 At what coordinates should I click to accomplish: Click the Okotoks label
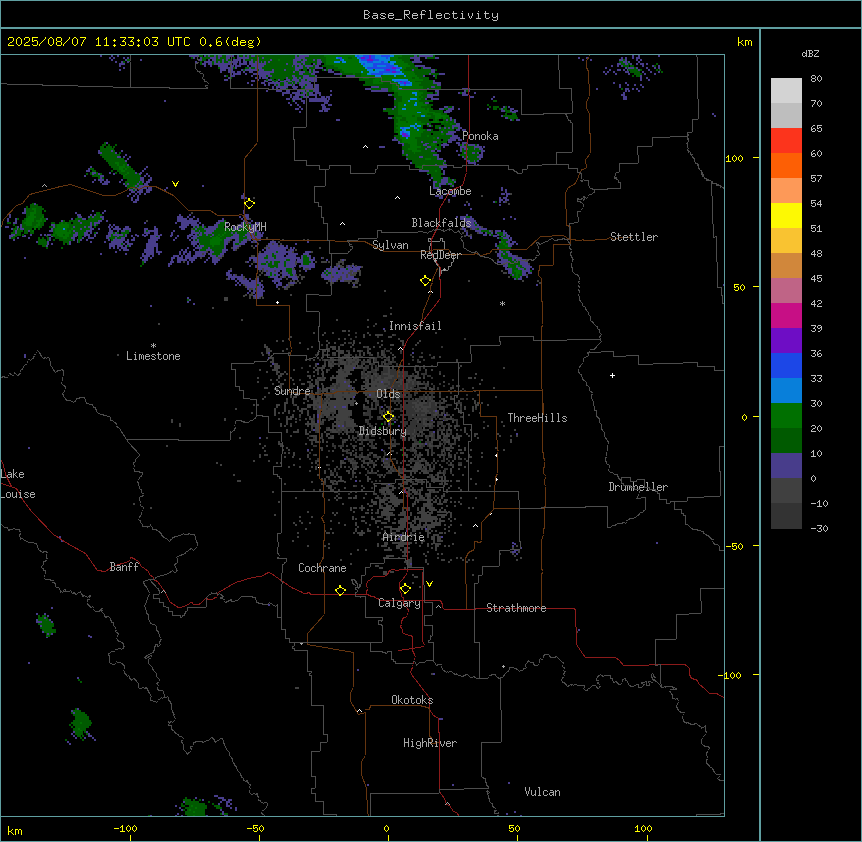[412, 700]
